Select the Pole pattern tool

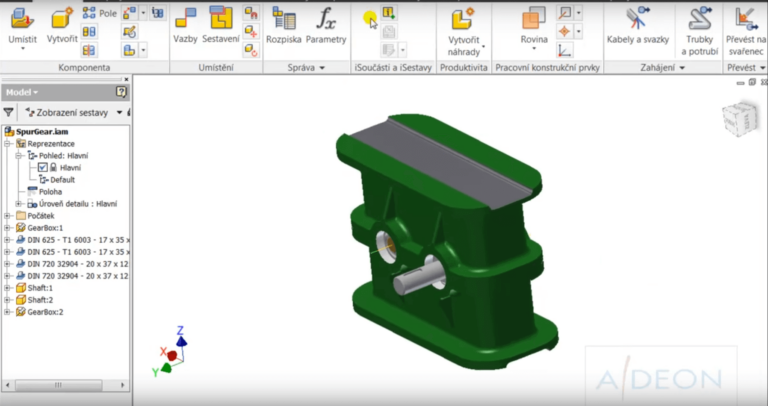click(100, 13)
